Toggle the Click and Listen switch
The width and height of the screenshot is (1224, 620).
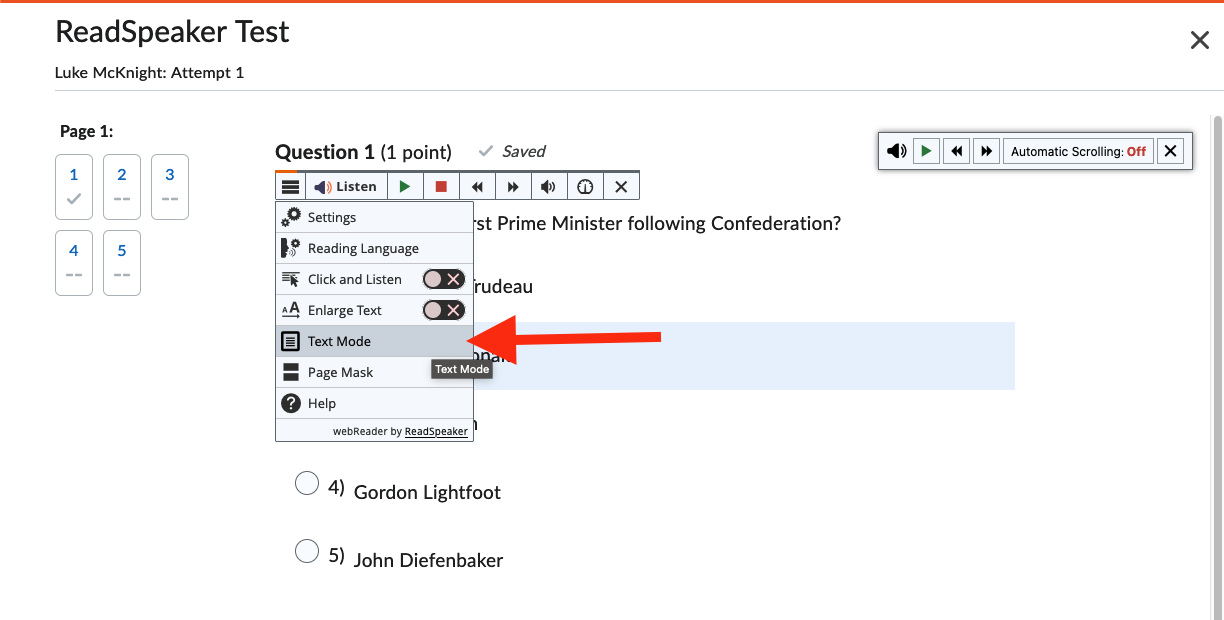443,279
